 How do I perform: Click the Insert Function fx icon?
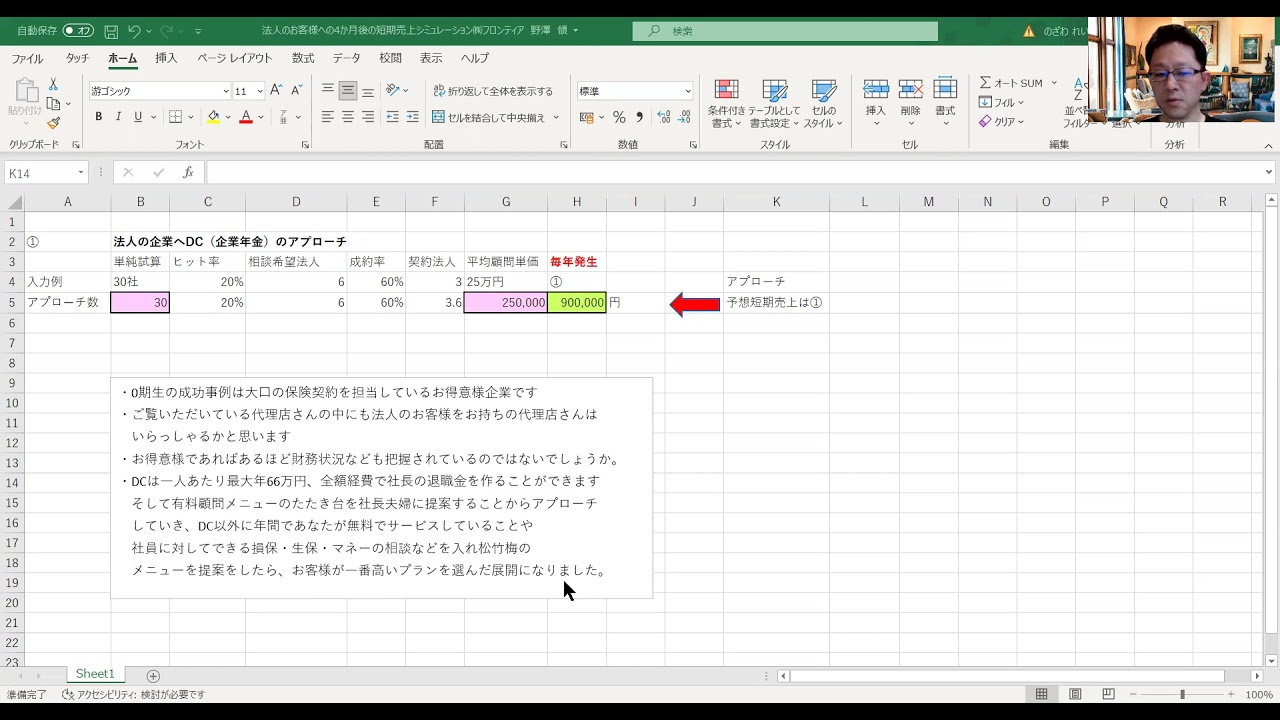coord(187,173)
